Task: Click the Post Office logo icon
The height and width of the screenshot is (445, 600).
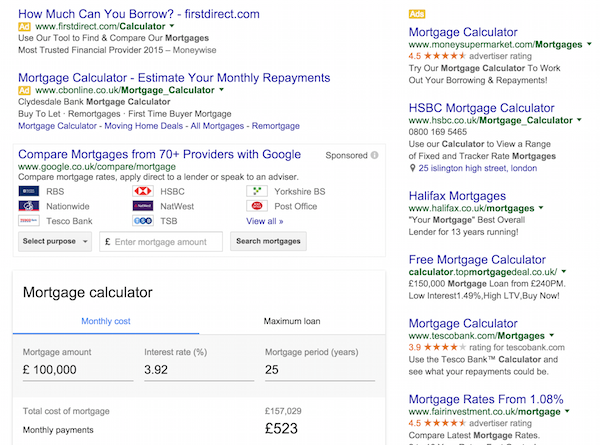Action: click(257, 206)
